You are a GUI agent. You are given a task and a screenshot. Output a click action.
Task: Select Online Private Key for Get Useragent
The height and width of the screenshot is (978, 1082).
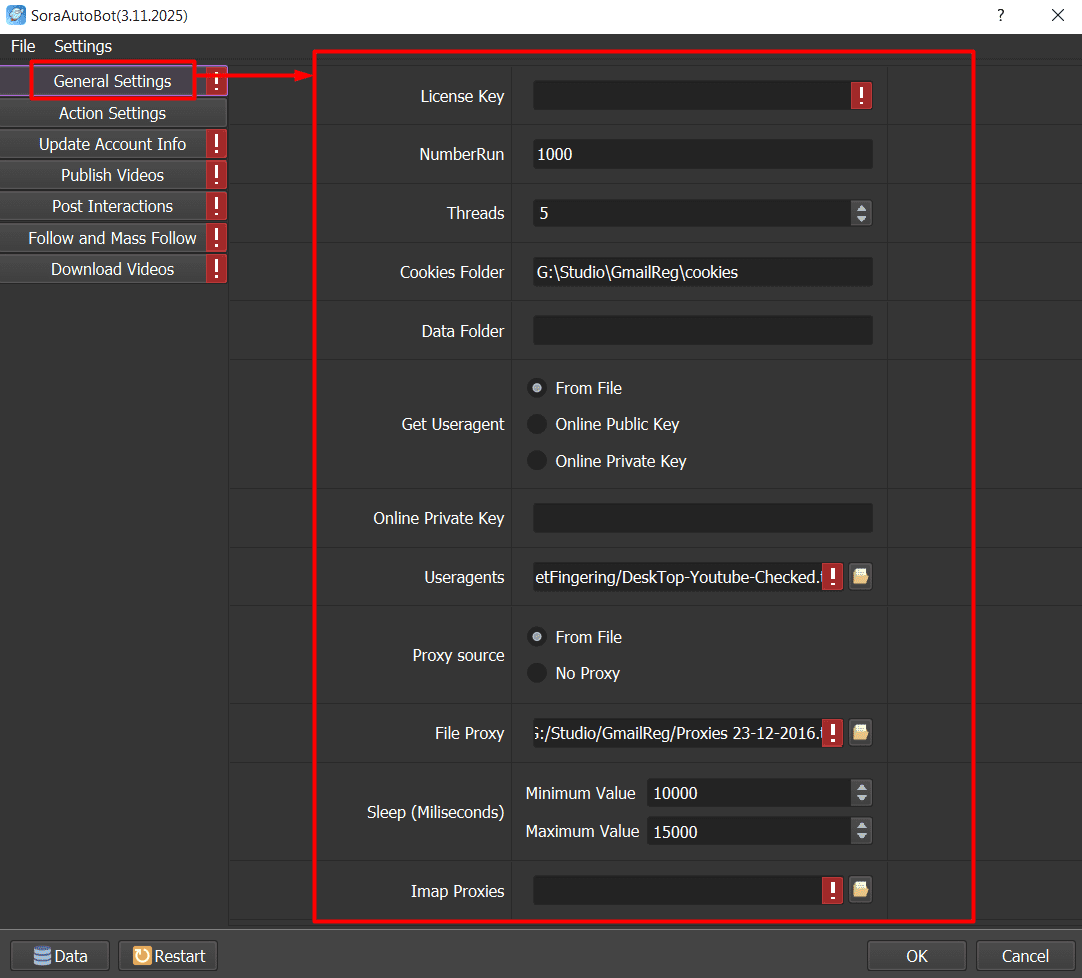(537, 461)
